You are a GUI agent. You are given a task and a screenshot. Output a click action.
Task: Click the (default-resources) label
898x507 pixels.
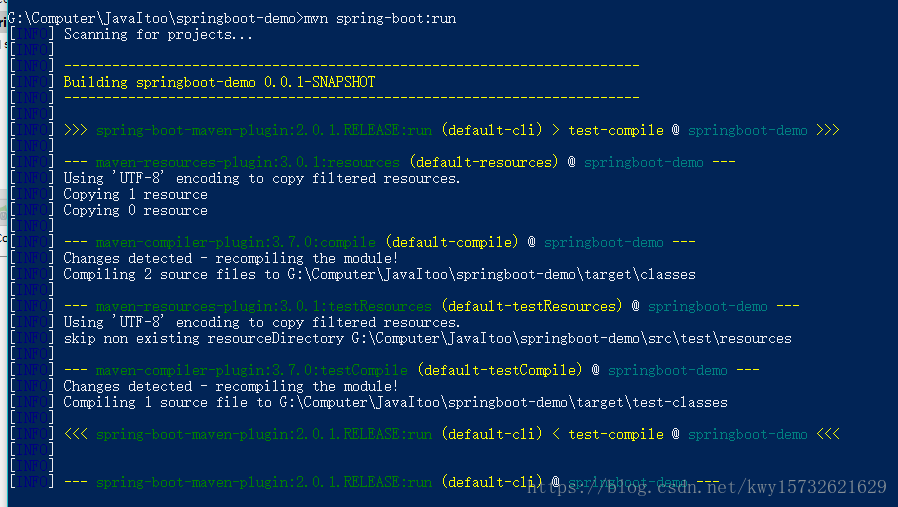click(x=483, y=162)
